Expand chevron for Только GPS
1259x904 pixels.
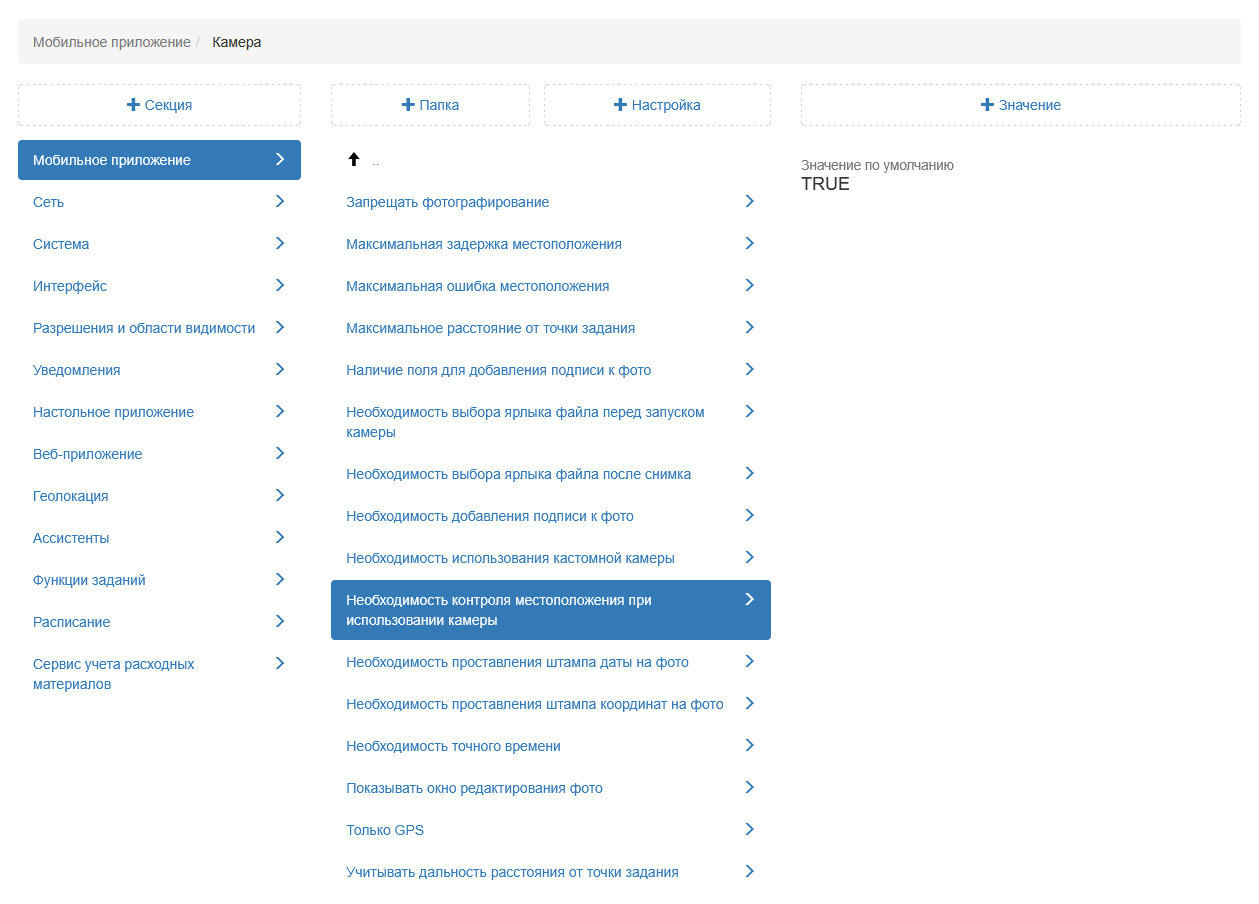point(749,830)
